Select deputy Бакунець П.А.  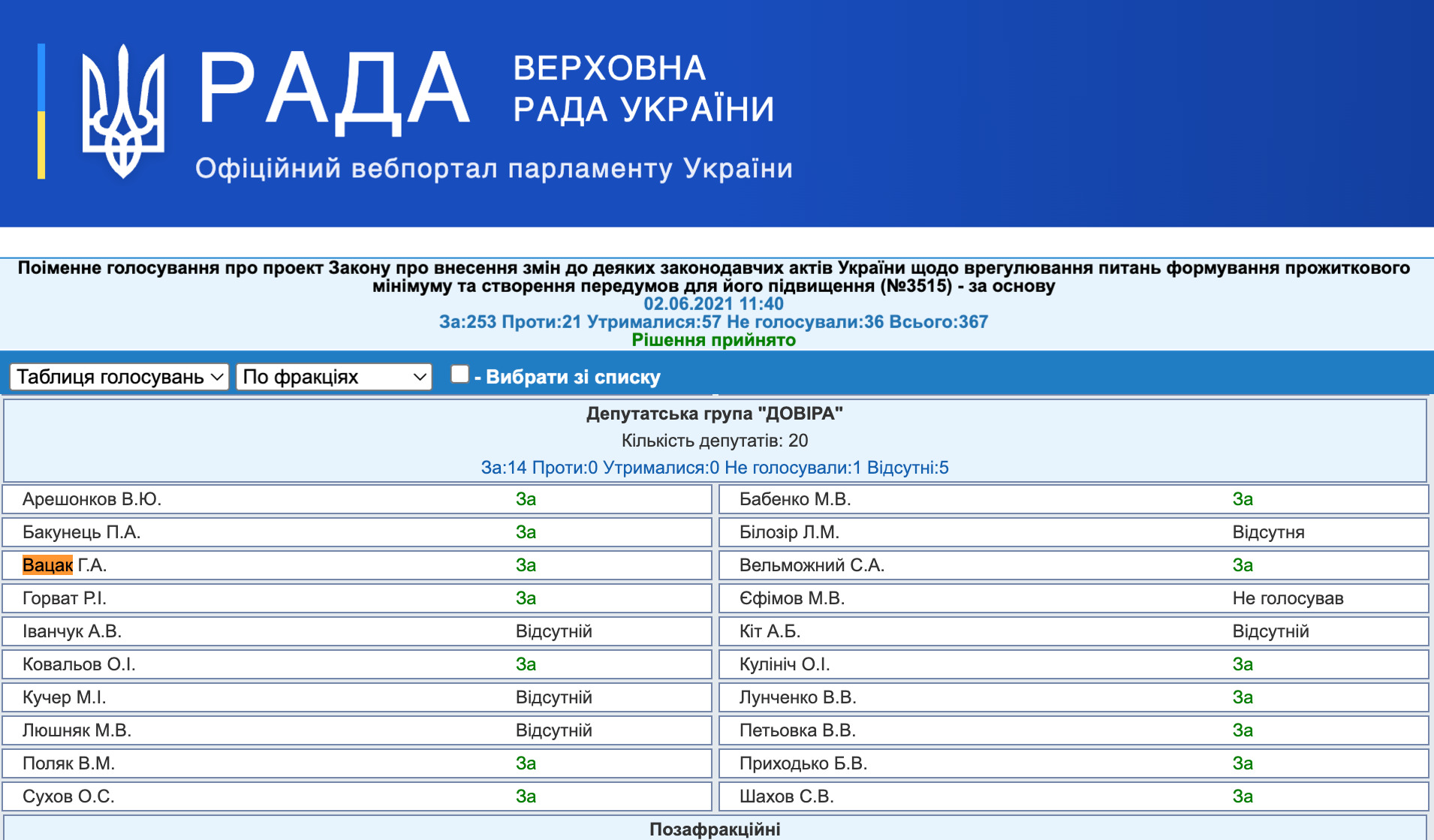click(x=81, y=532)
